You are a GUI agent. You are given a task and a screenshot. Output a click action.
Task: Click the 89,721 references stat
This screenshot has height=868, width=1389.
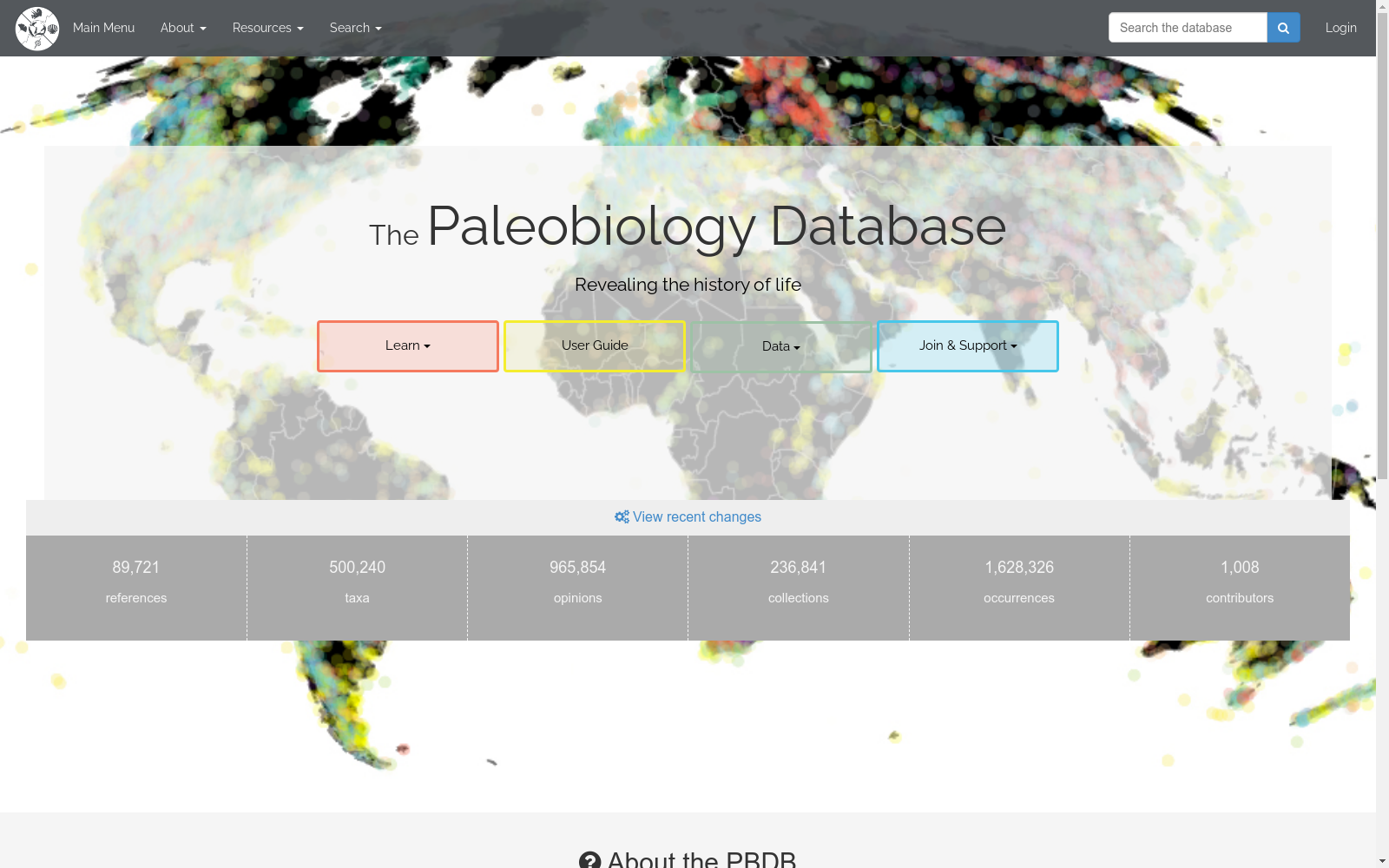(136, 588)
